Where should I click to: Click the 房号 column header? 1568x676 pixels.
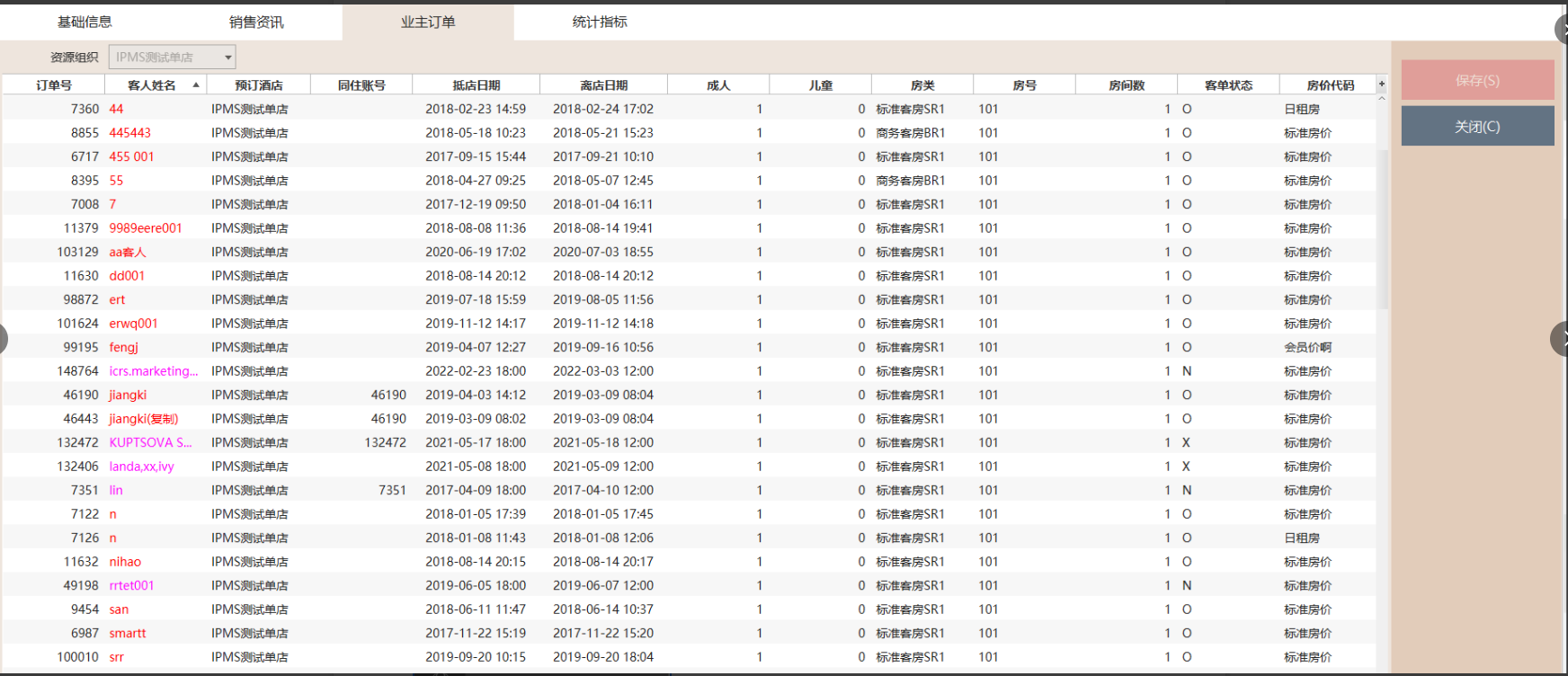1025,85
